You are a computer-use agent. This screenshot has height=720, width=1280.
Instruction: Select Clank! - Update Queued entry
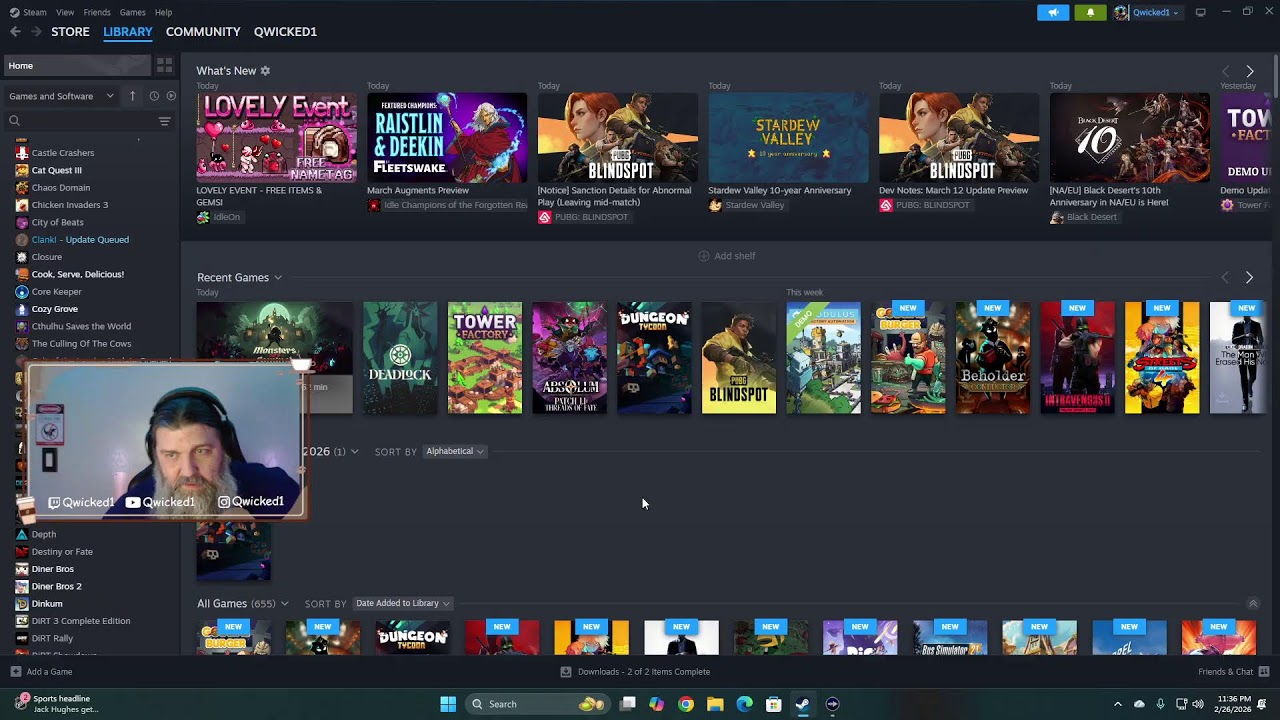(x=80, y=240)
